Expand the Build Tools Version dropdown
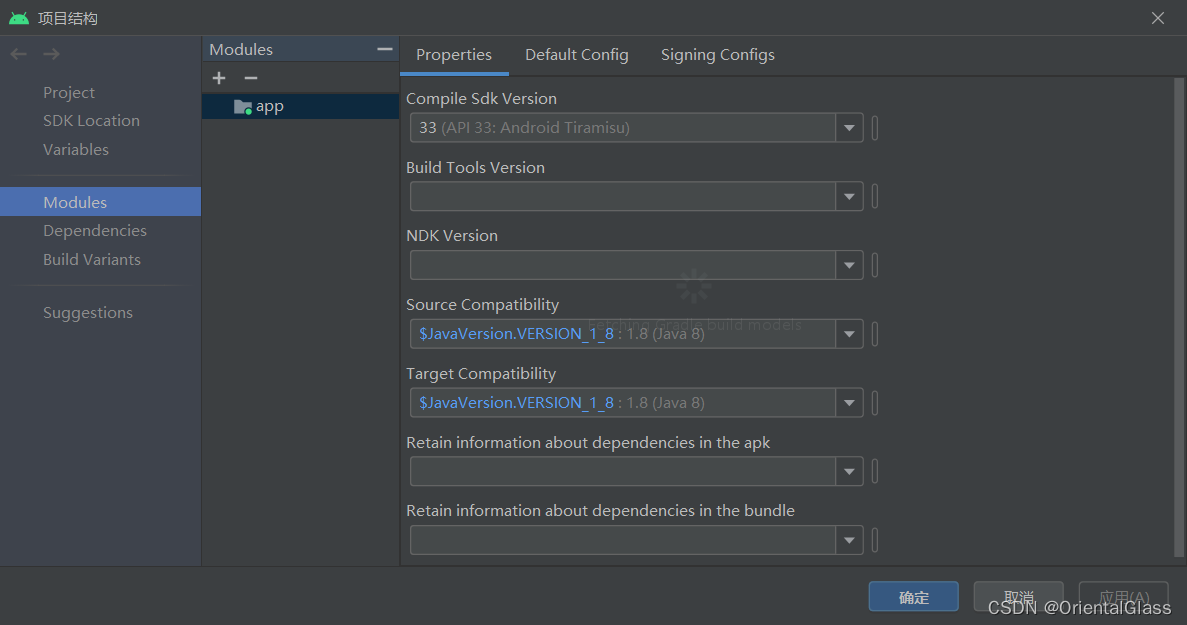The height and width of the screenshot is (625, 1187). (x=849, y=197)
